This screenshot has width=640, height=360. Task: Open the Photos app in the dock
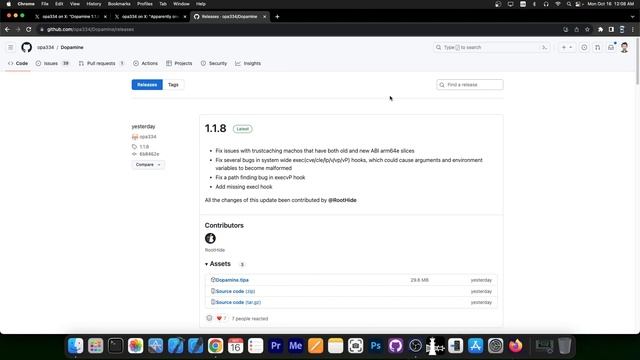(136, 346)
